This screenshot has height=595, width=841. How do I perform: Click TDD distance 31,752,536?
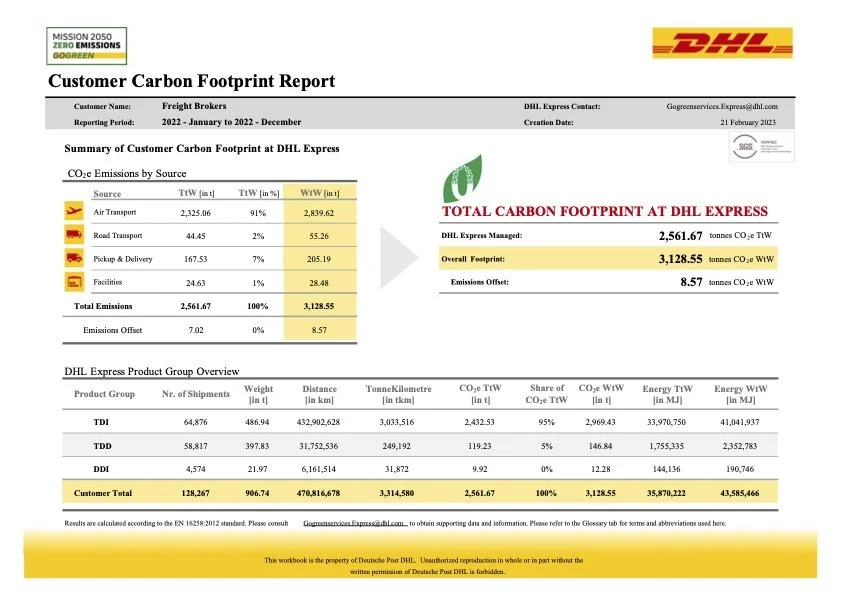pyautogui.click(x=318, y=446)
